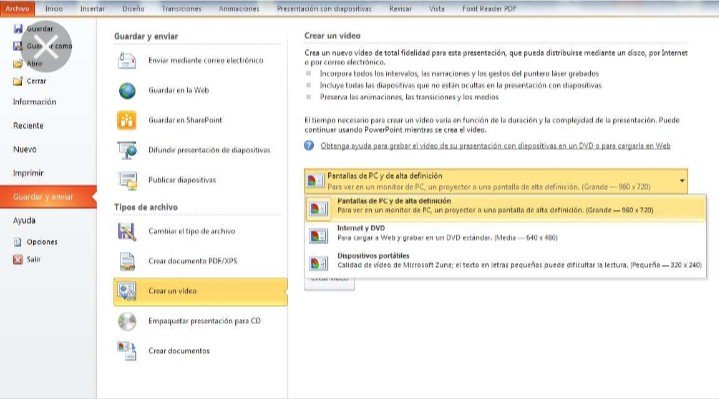Viewport: 719px width, 399px height.
Task: Click the Cambiar el tipo de archivo icon
Action: [x=127, y=231]
